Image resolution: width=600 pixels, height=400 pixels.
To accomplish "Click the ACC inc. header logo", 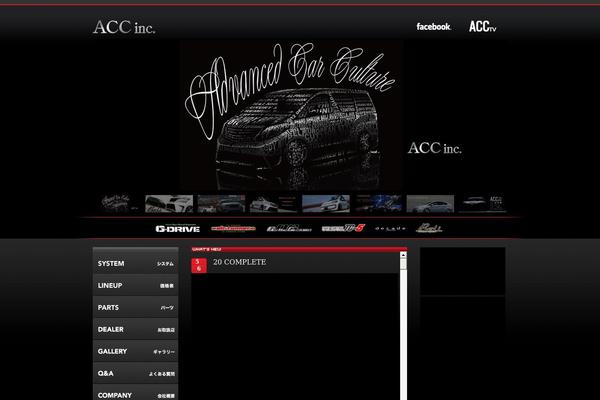I will click(x=124, y=27).
